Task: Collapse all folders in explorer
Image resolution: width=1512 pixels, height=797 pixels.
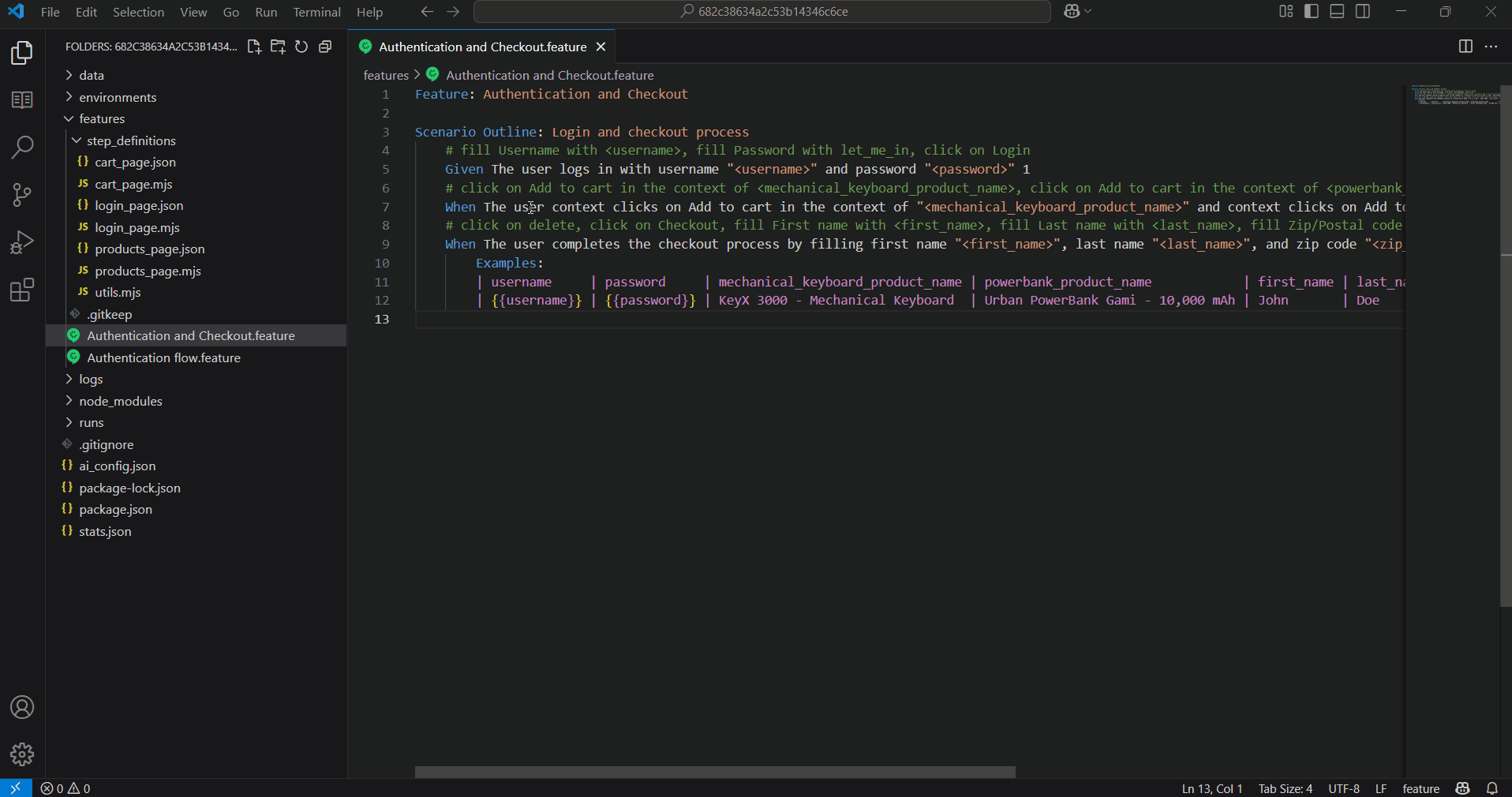Action: [325, 47]
